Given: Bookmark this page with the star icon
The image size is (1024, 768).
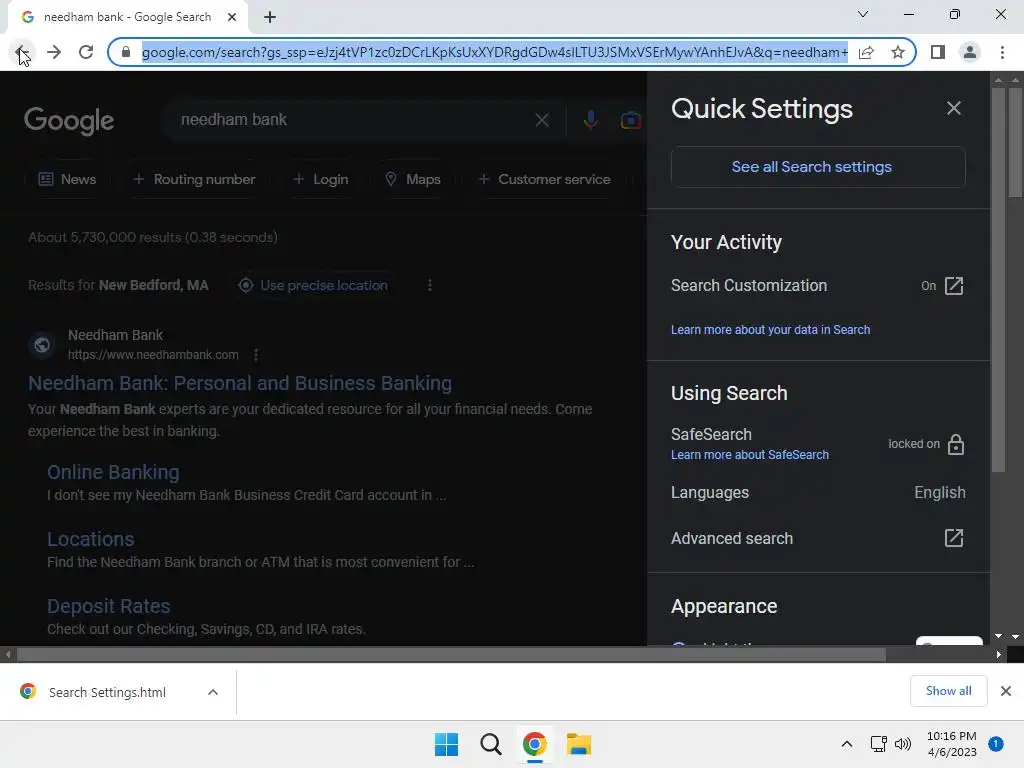Looking at the screenshot, I should [x=898, y=52].
